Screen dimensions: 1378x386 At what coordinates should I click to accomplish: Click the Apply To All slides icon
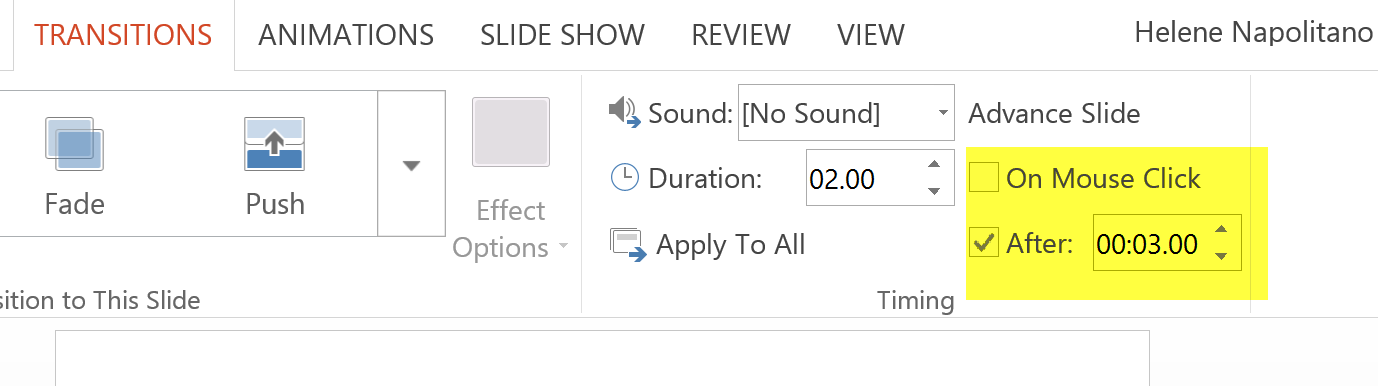[627, 244]
